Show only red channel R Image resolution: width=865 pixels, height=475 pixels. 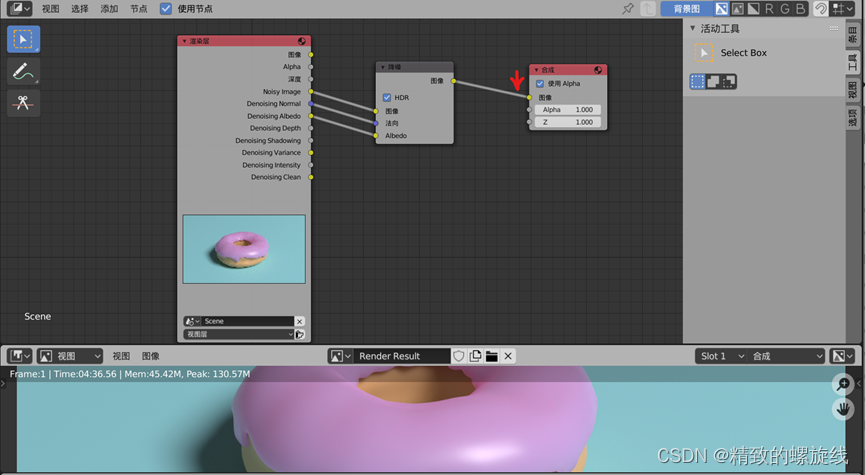coord(770,8)
